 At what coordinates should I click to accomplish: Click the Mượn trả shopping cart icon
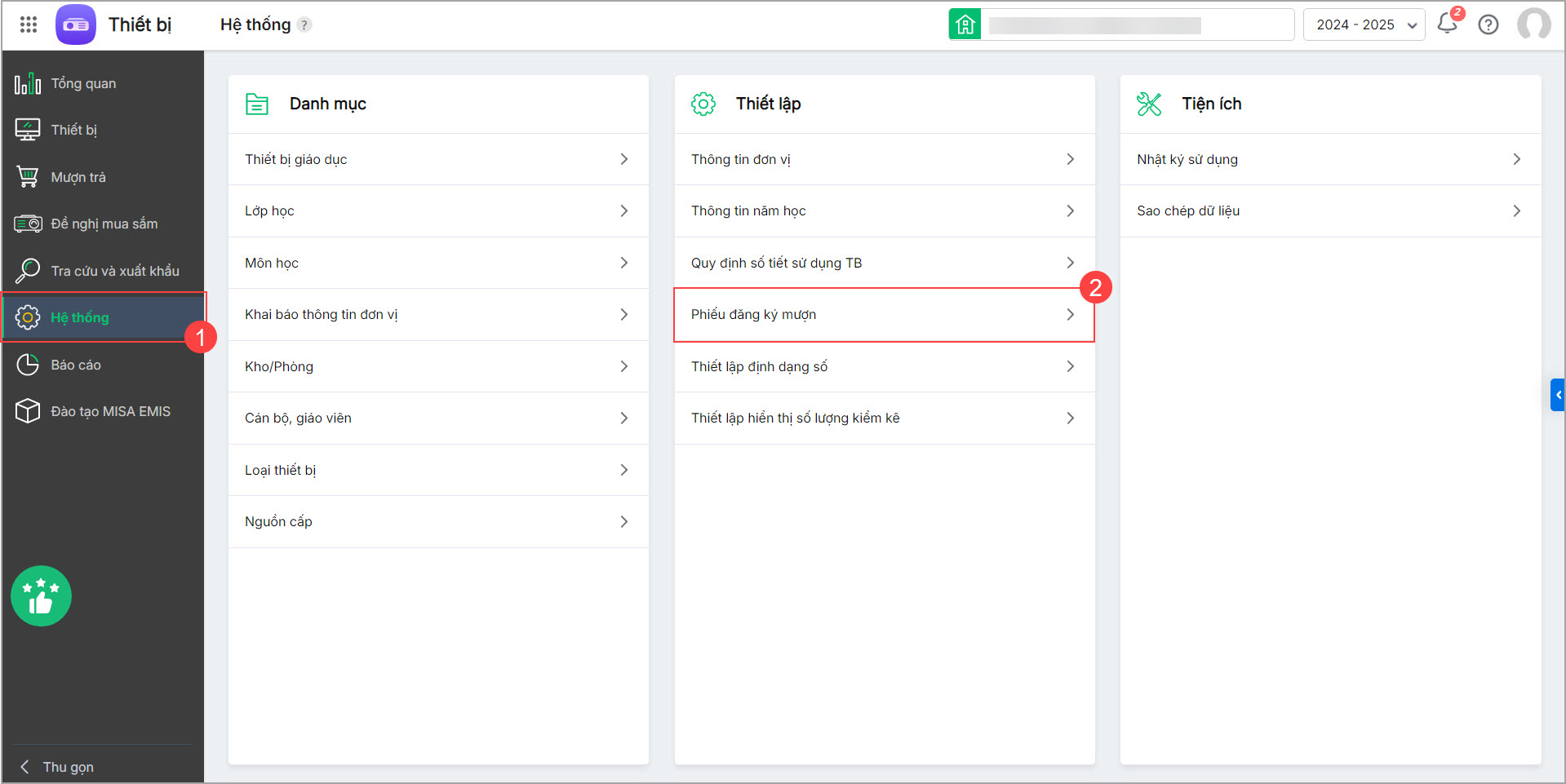(x=28, y=177)
